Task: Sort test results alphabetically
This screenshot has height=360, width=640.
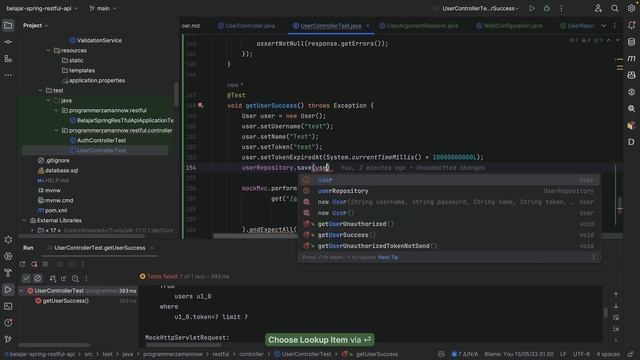Action: tap(53, 278)
